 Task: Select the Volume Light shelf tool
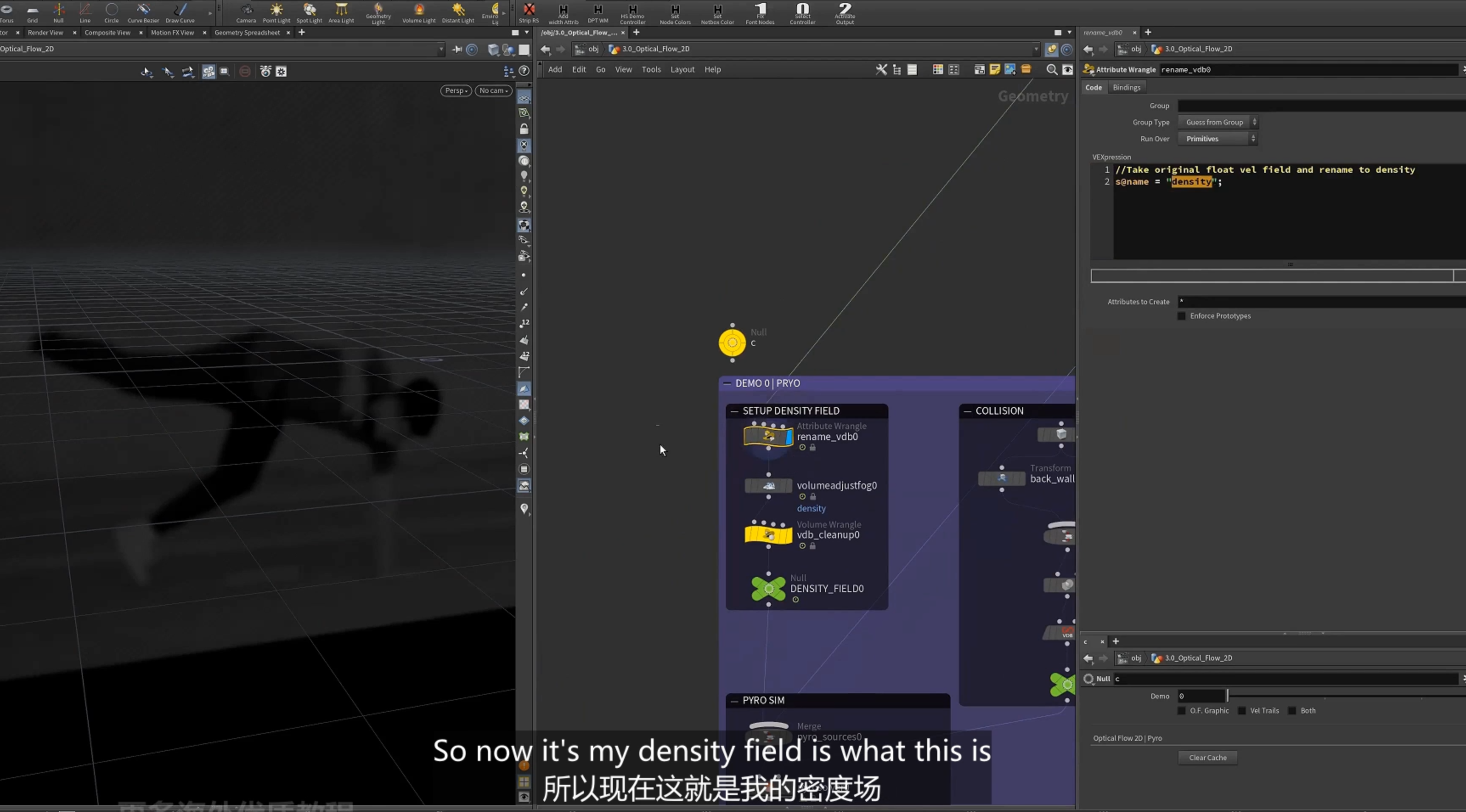tap(419, 12)
